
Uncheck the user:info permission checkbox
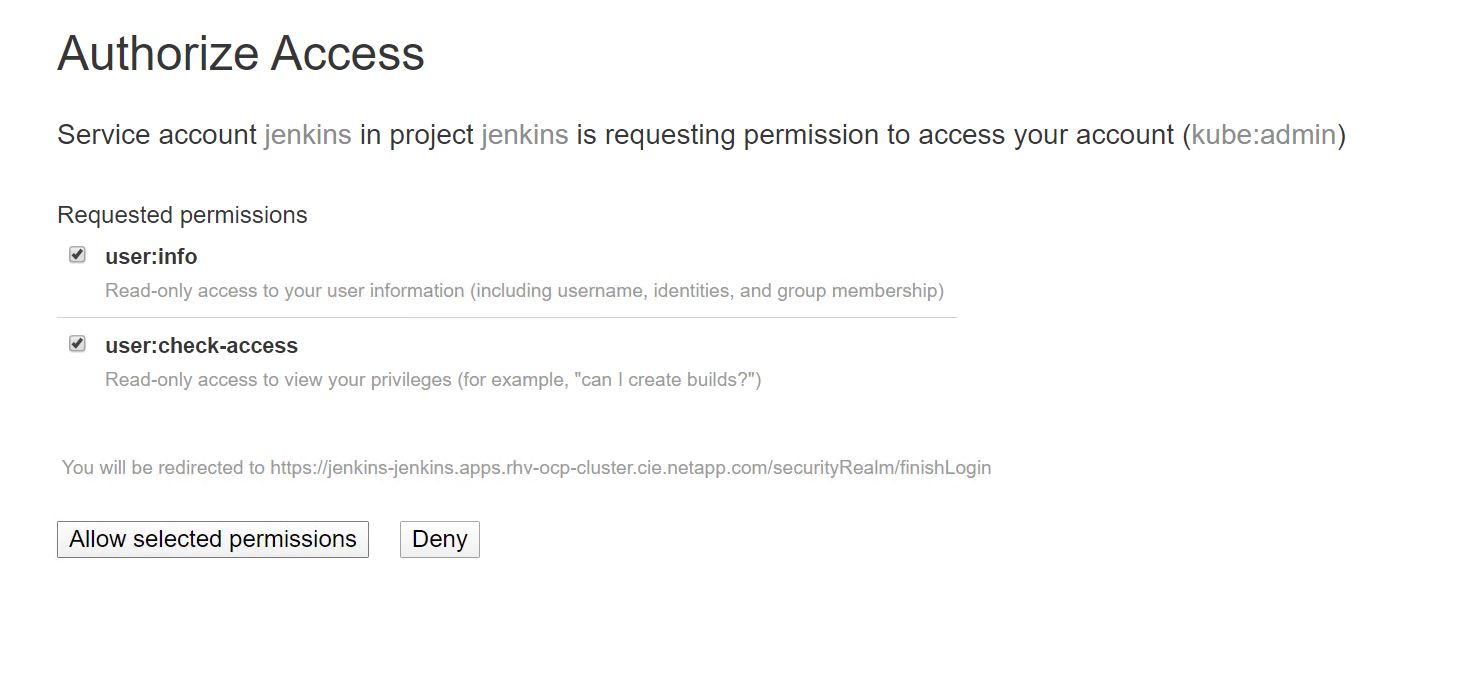[77, 255]
